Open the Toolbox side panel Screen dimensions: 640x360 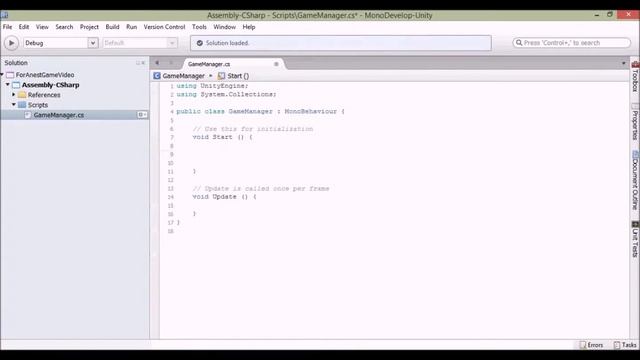pos(635,77)
